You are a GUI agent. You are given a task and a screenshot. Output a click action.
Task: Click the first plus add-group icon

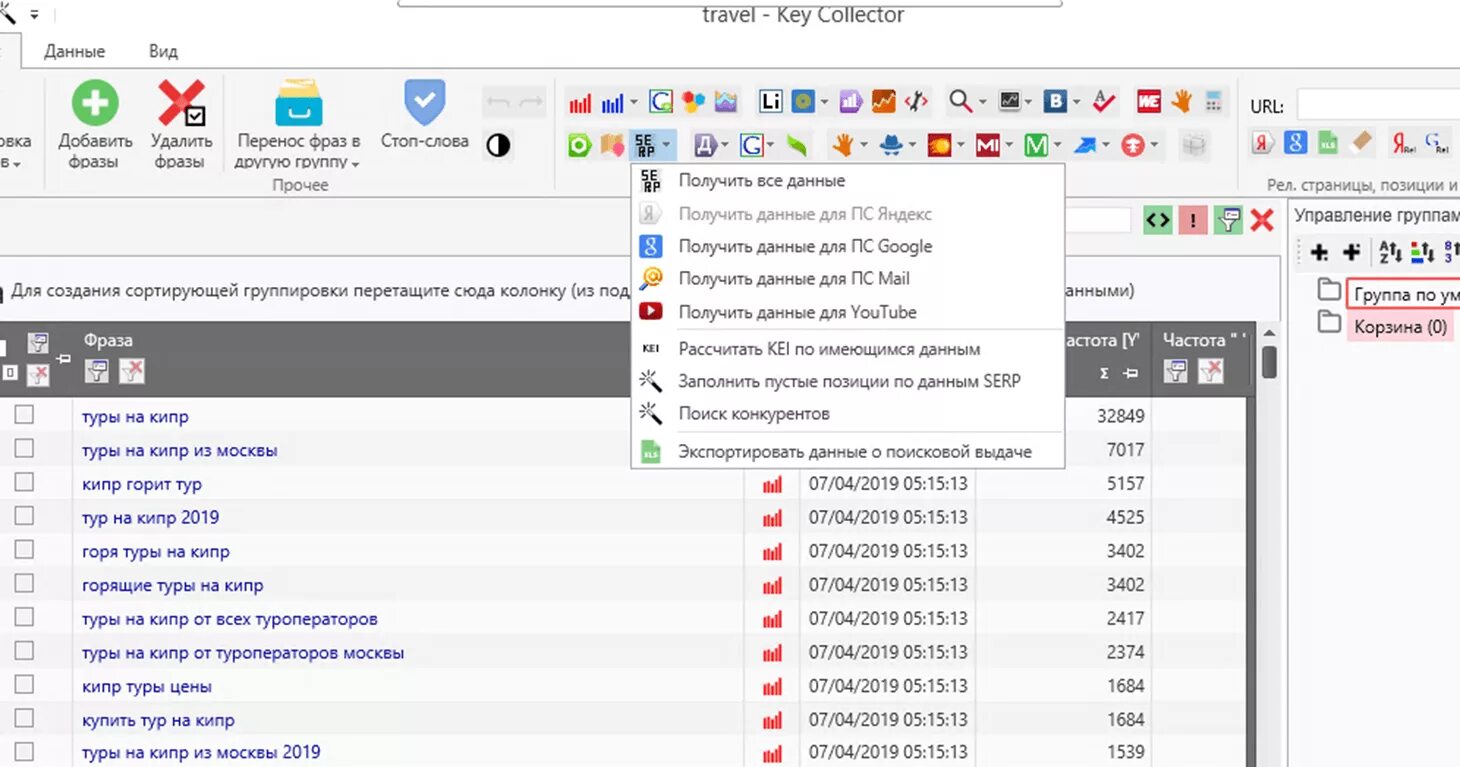click(x=1319, y=252)
